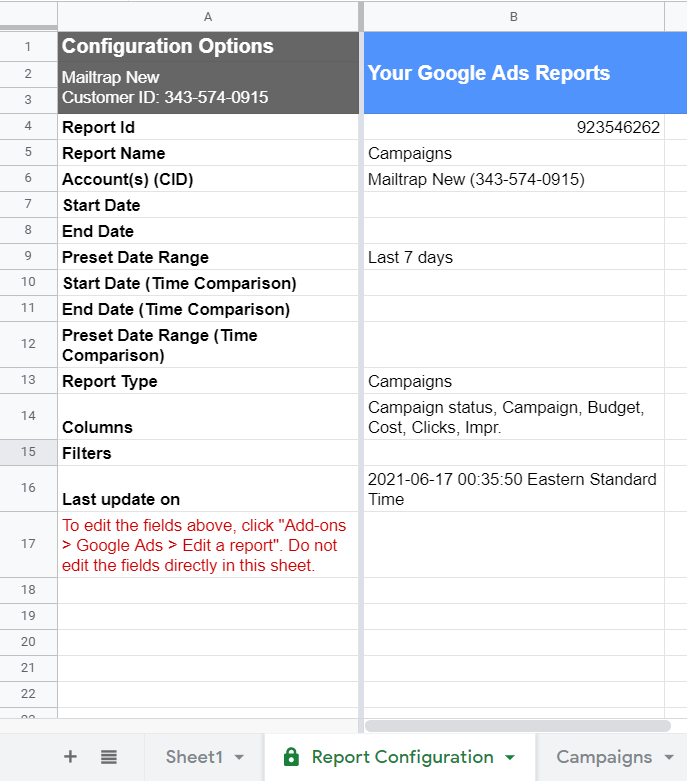Select the Campaigns value beside Report Name
687x781 pixels.
click(x=514, y=153)
